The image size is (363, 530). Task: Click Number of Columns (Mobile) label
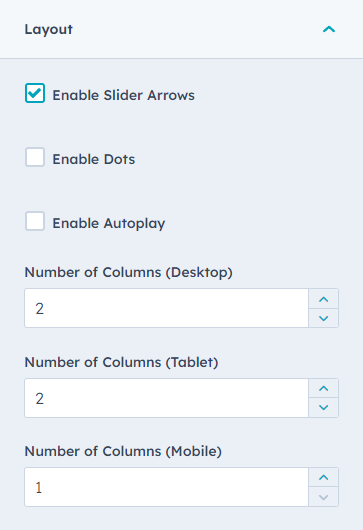[x=123, y=451]
